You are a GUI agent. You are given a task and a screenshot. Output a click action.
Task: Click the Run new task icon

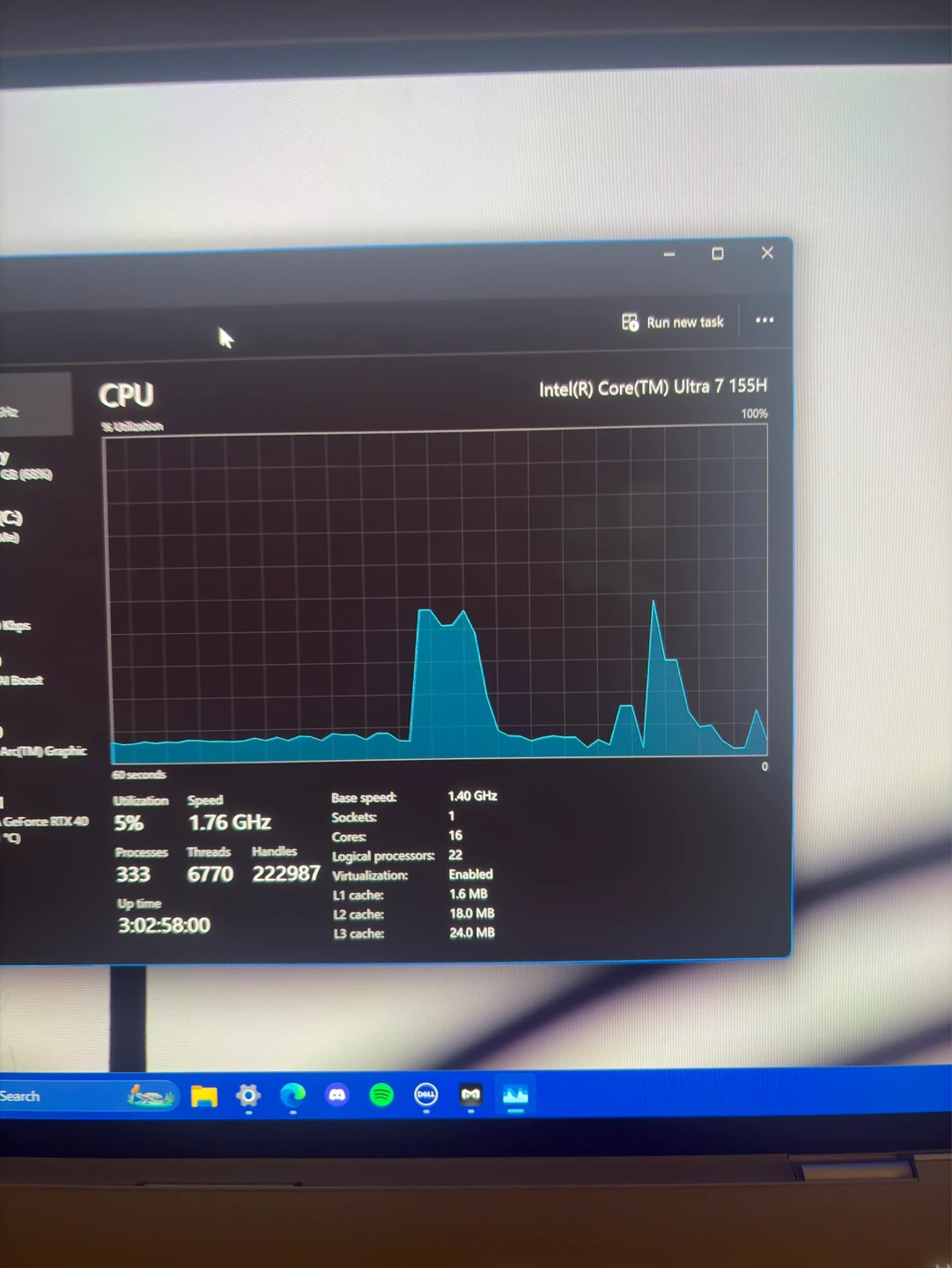(630, 322)
